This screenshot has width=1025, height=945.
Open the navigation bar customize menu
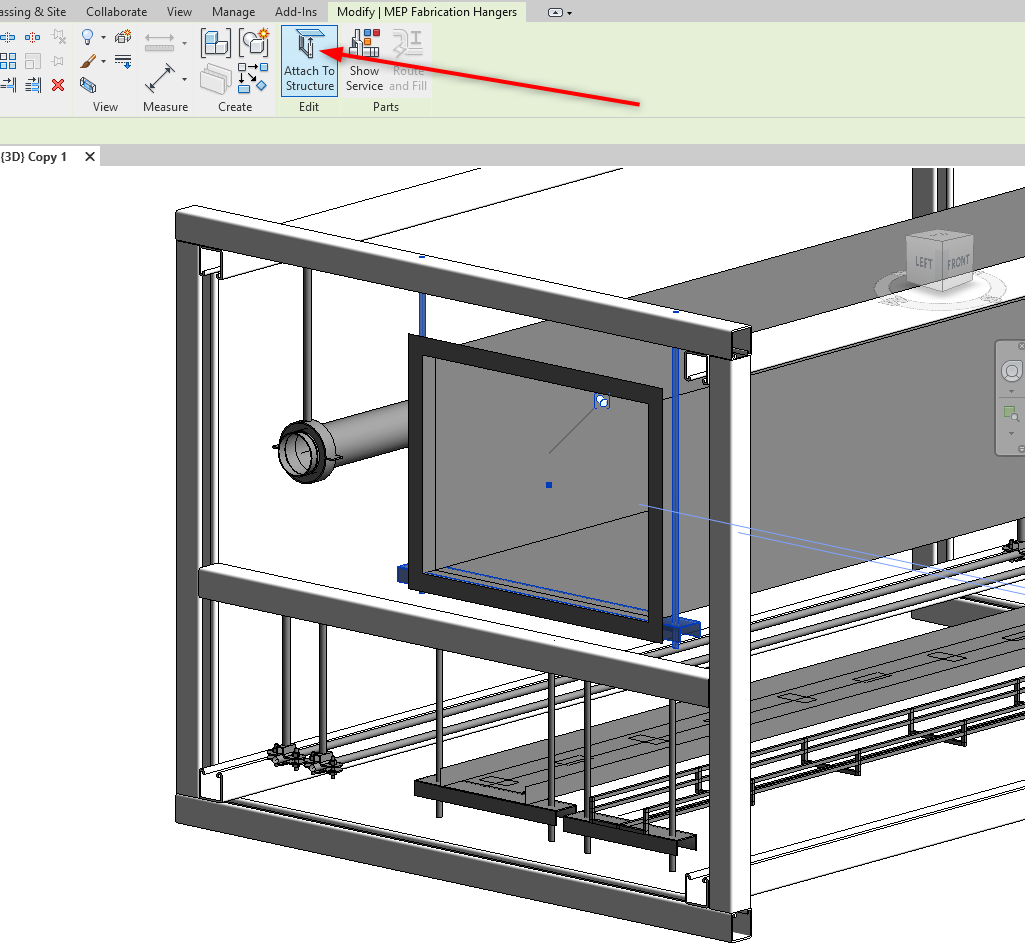[x=1021, y=449]
